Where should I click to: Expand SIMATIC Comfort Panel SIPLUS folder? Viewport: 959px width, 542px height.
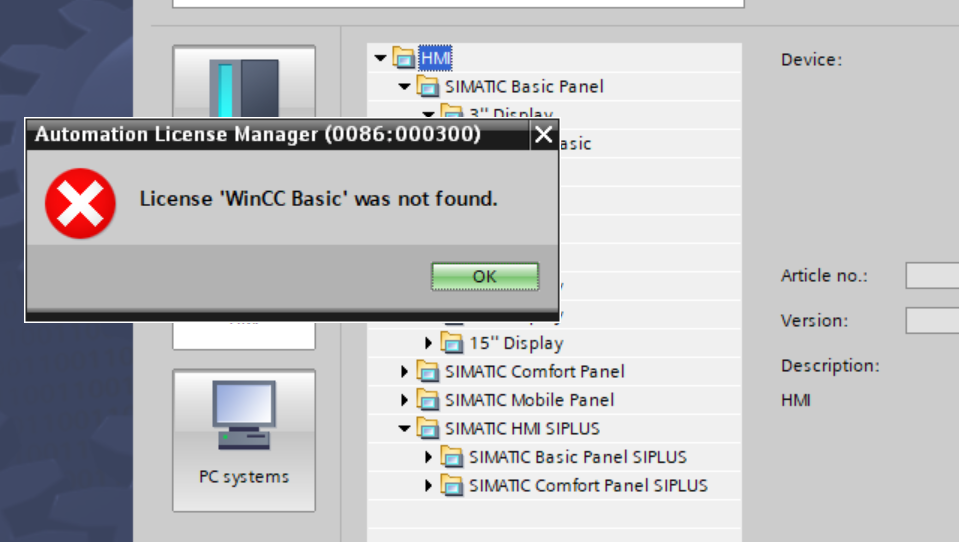pyautogui.click(x=429, y=485)
